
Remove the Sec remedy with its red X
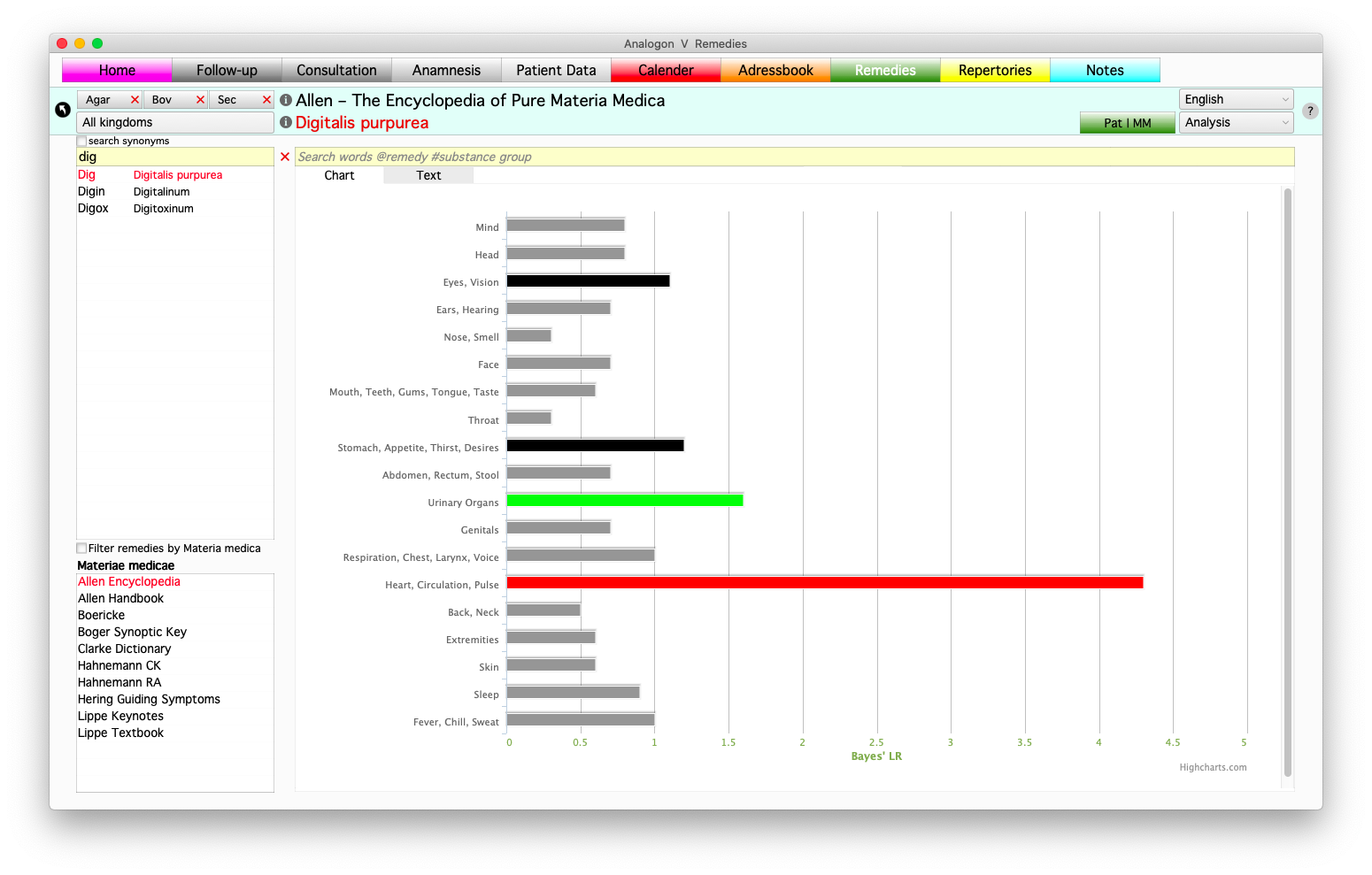pos(266,100)
